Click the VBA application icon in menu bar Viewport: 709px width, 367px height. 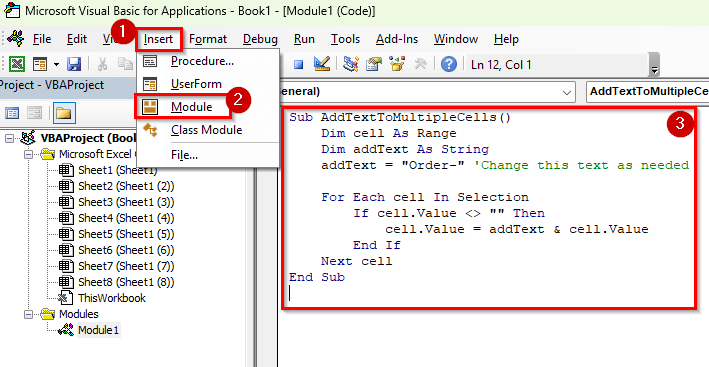pos(15,38)
